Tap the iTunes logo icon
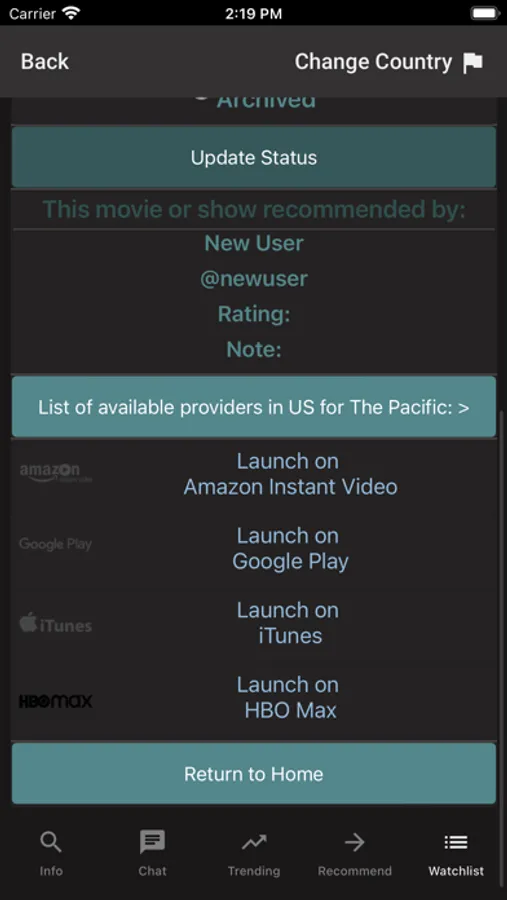 pos(56,623)
